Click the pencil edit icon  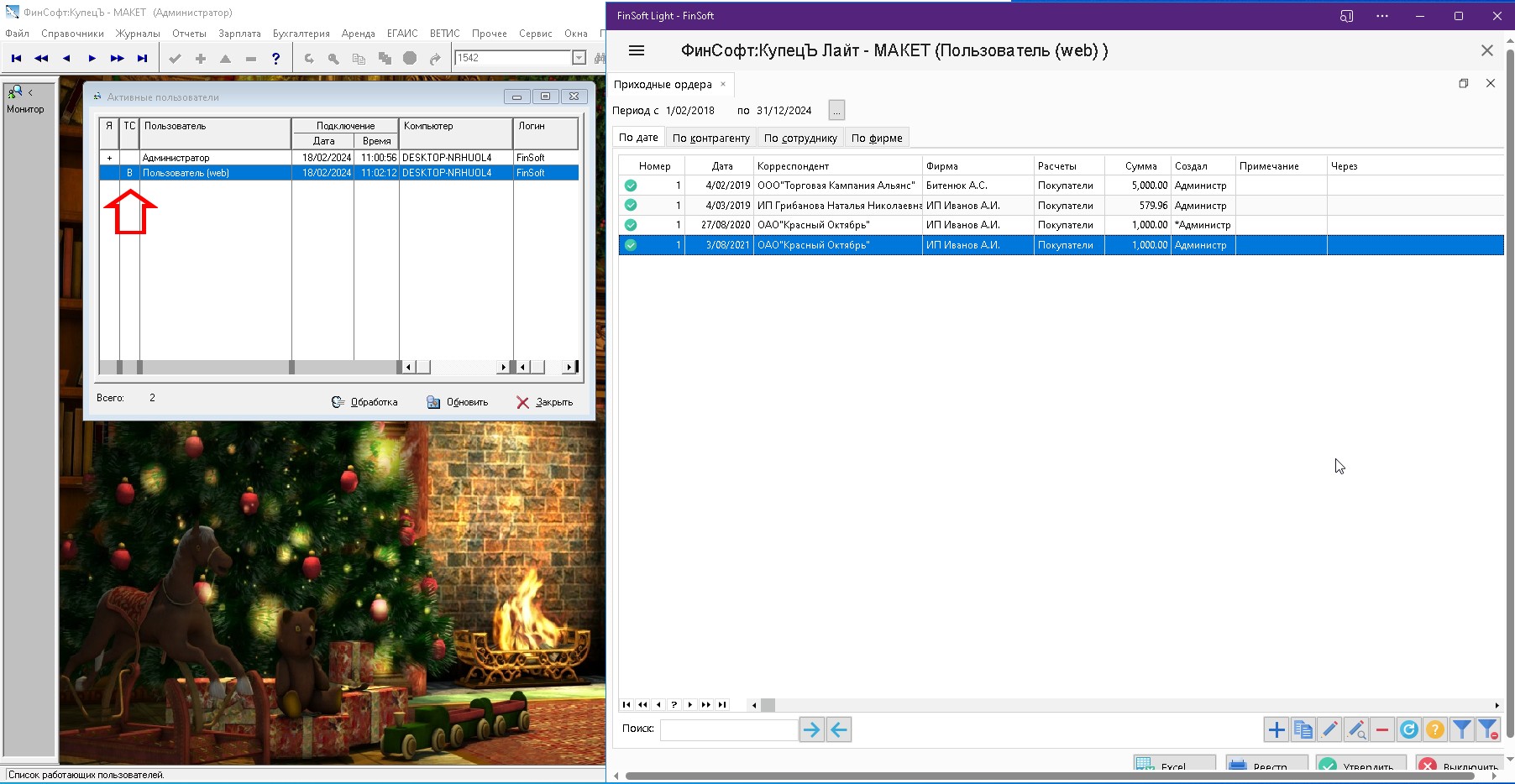point(1329,730)
